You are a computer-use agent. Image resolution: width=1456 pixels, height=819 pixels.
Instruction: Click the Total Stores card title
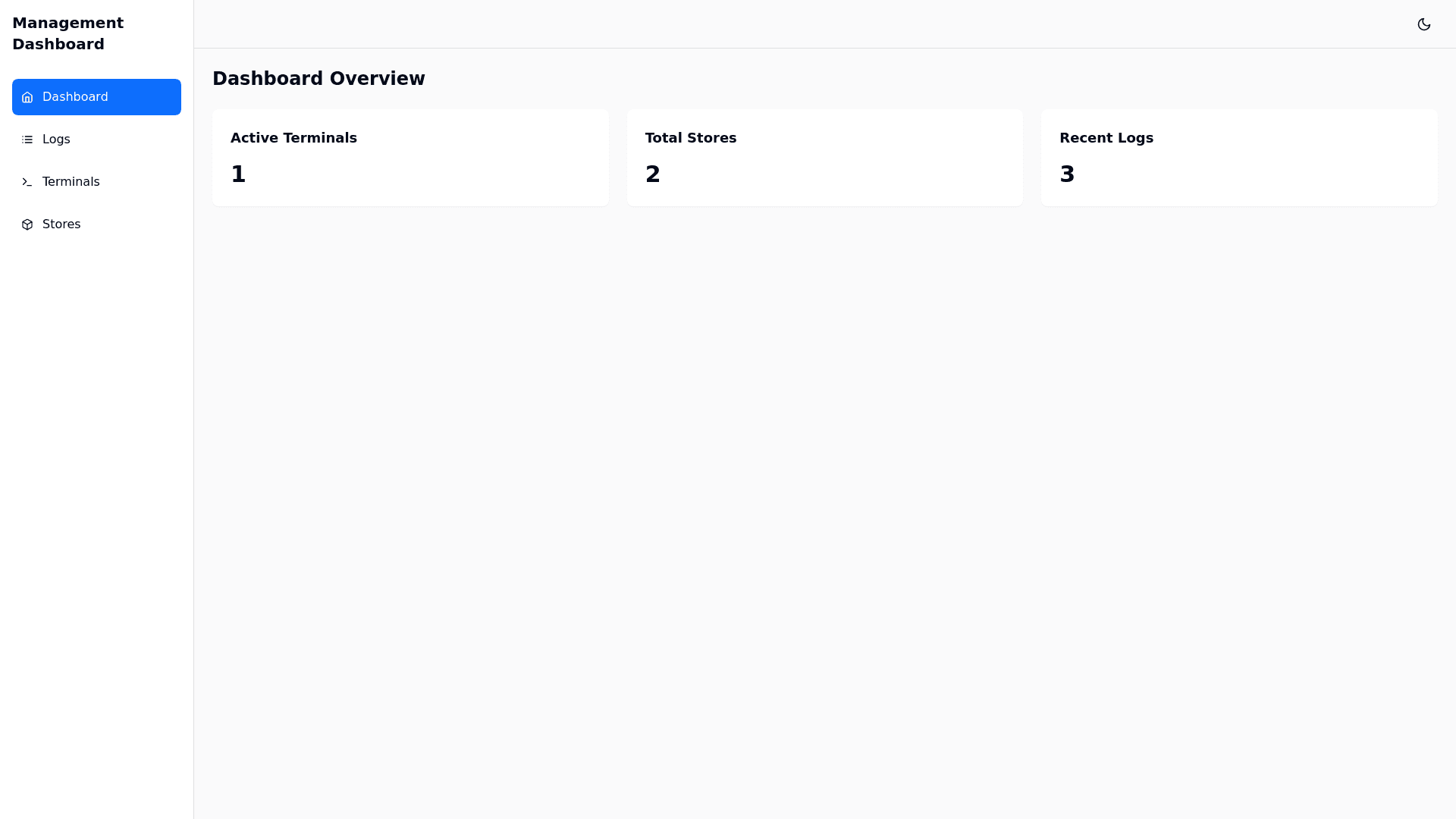(x=690, y=138)
